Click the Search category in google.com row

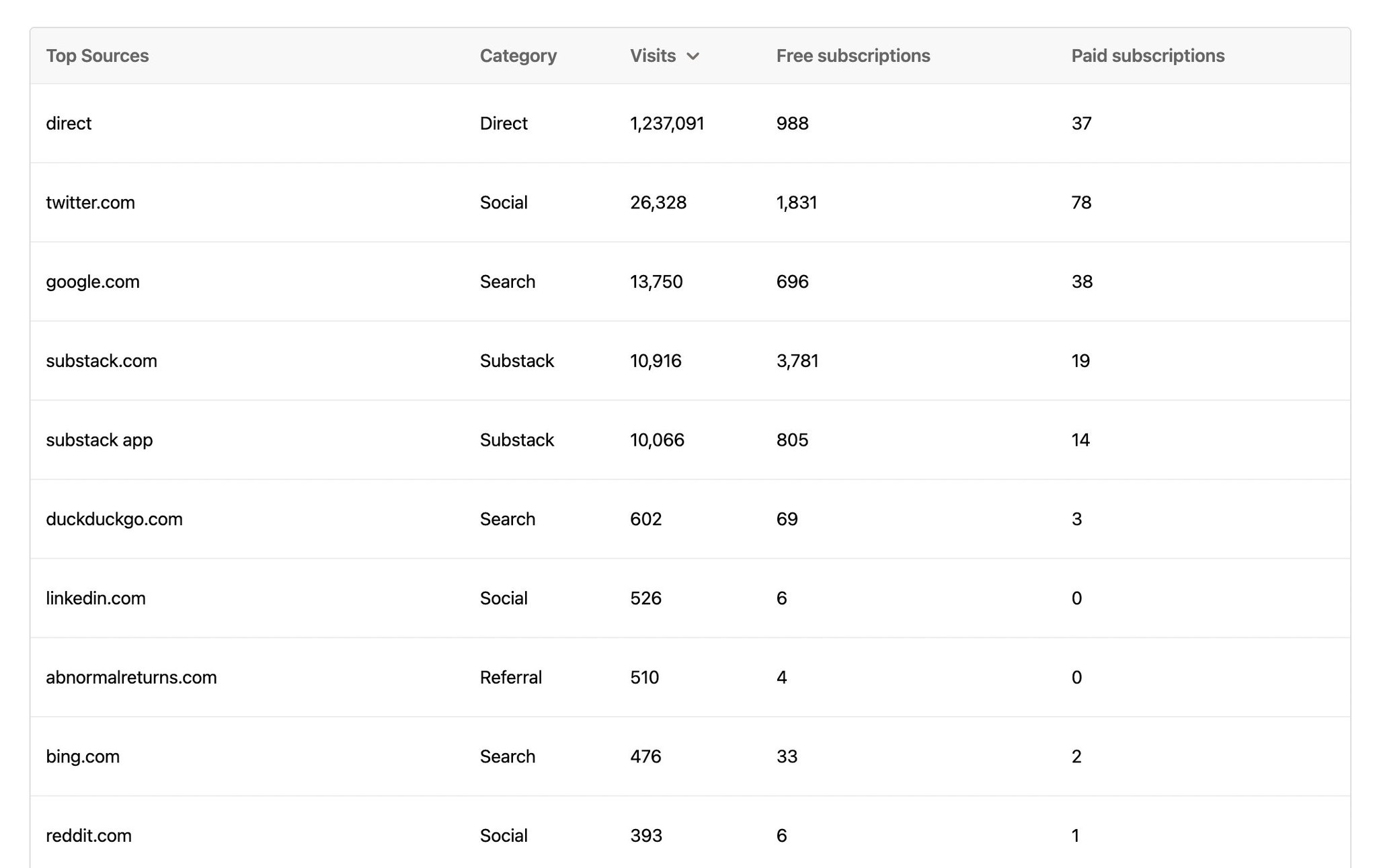(x=508, y=282)
